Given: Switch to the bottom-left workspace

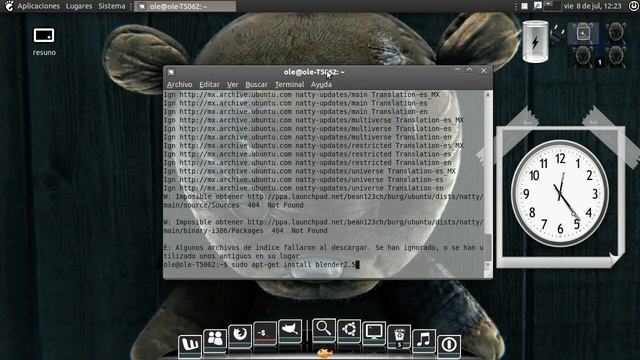Looking at the screenshot, I should point(583,56).
